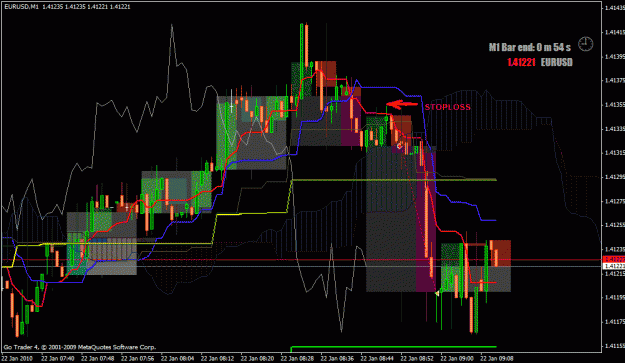Click the 1.41255 price scale label

(x=615, y=225)
